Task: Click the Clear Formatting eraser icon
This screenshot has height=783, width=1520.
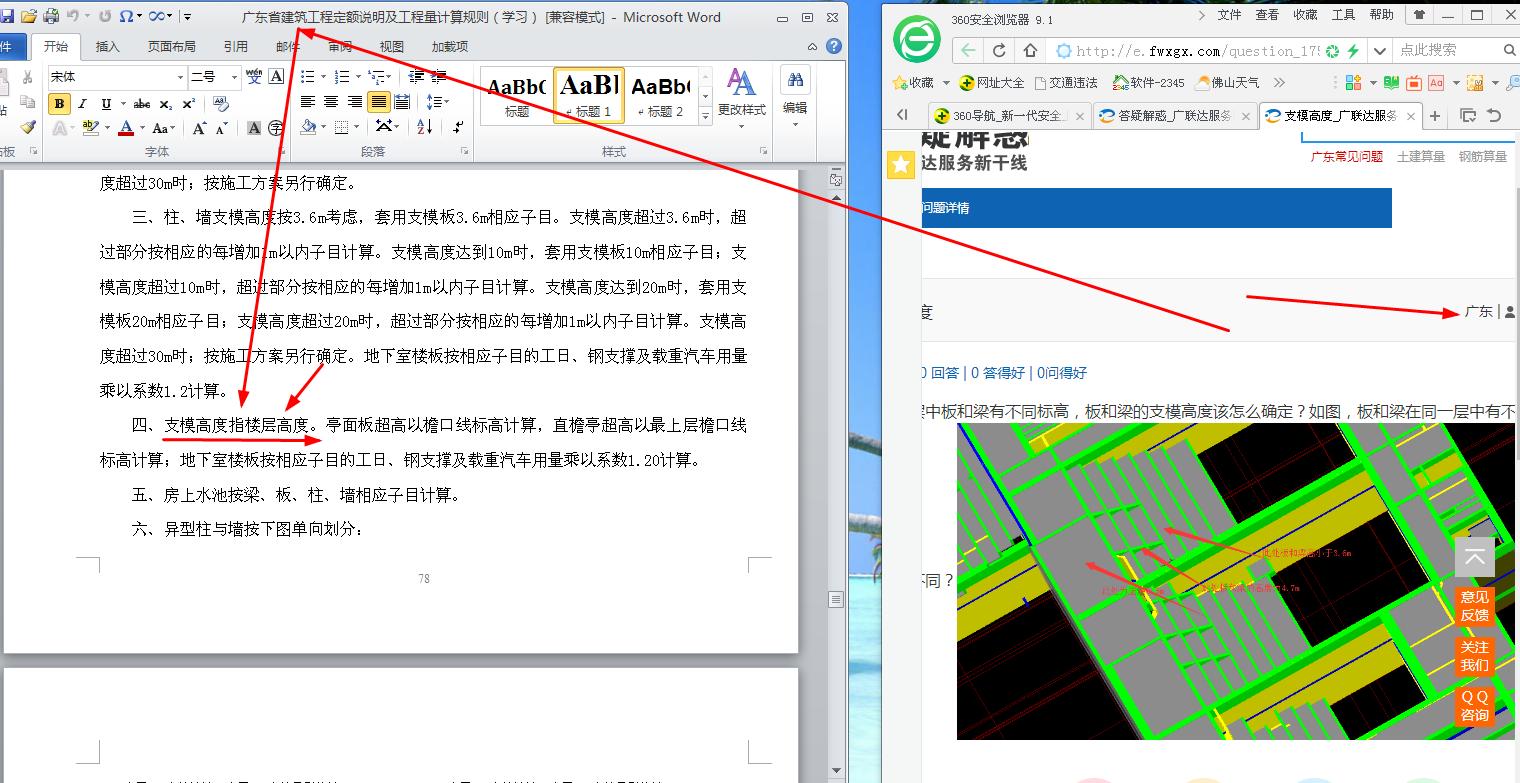Action: click(x=221, y=103)
